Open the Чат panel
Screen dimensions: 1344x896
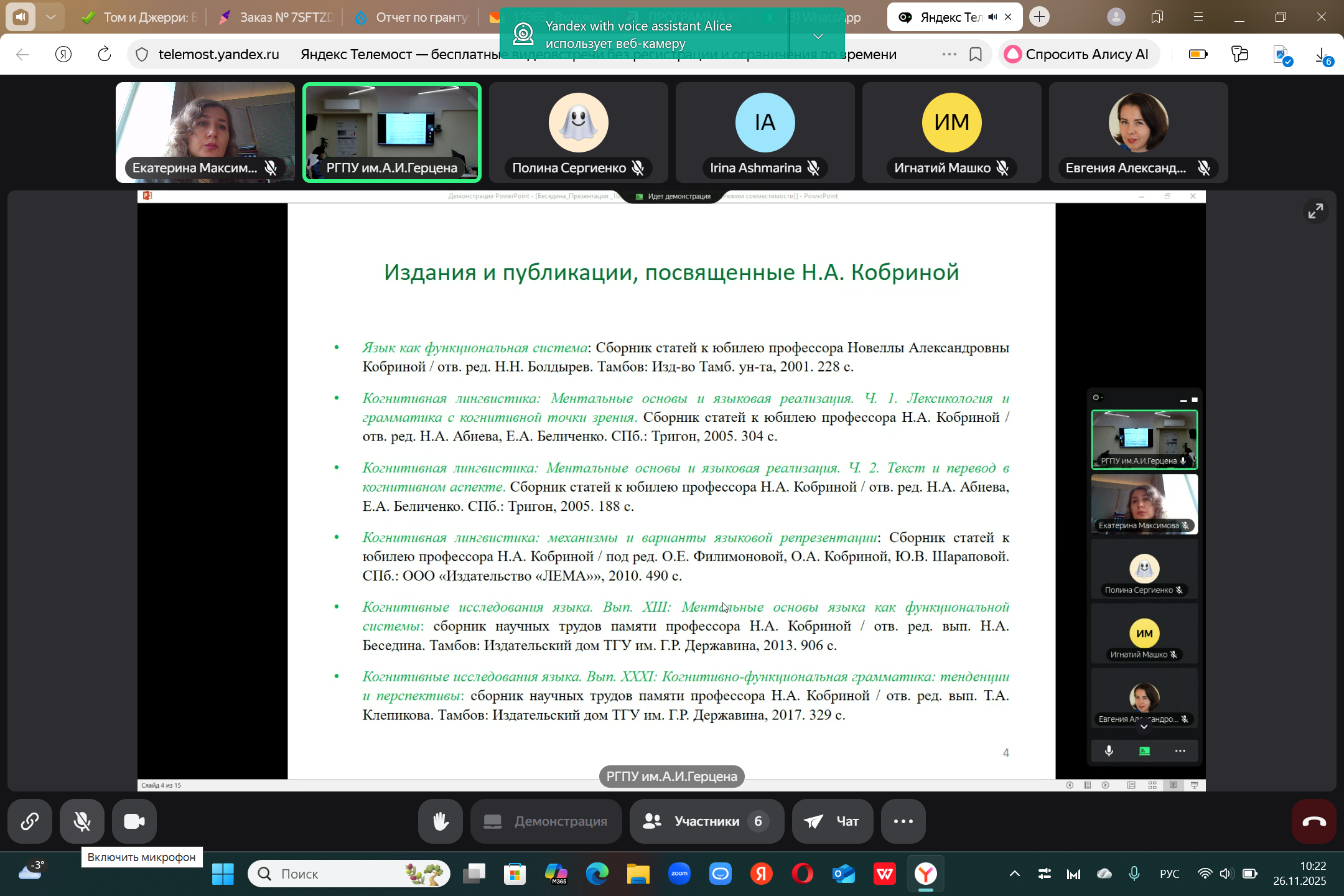[x=832, y=821]
